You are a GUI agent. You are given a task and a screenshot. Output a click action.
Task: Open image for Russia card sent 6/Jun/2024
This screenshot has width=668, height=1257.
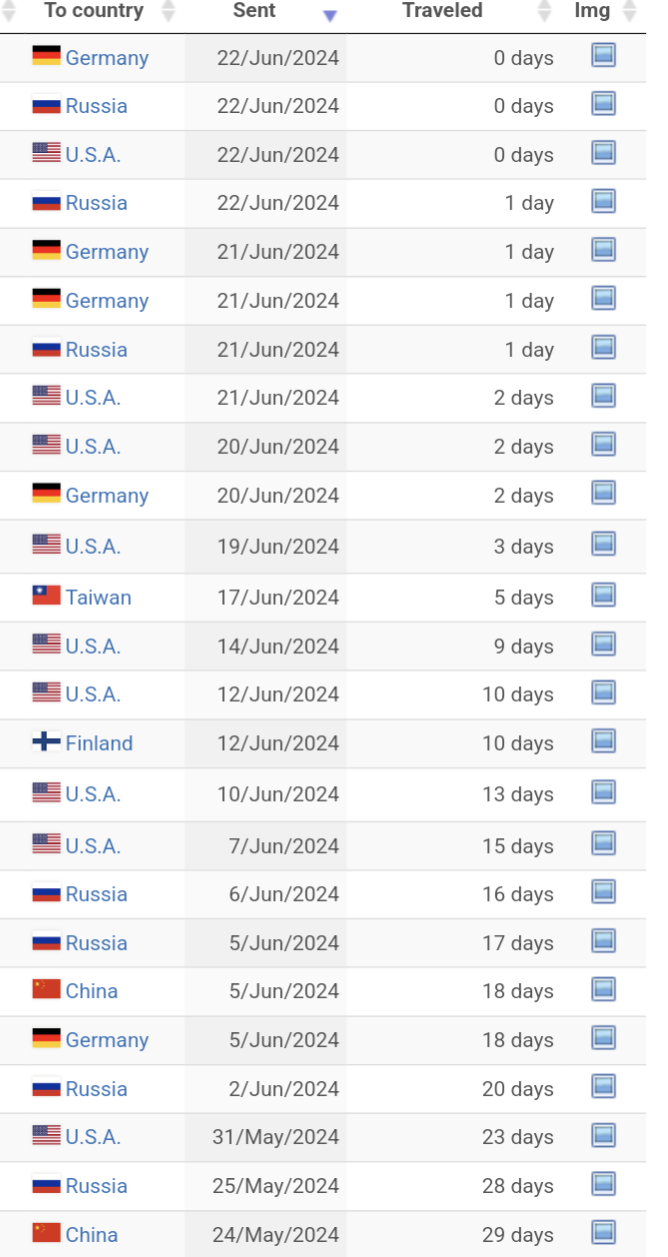point(603,892)
